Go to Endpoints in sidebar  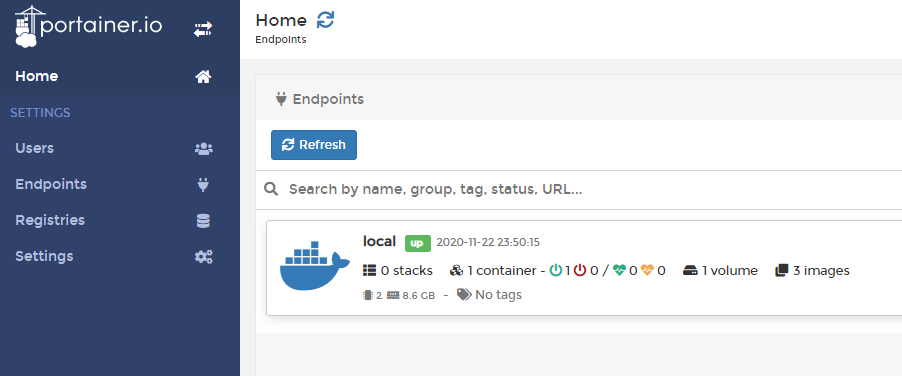tap(120, 184)
